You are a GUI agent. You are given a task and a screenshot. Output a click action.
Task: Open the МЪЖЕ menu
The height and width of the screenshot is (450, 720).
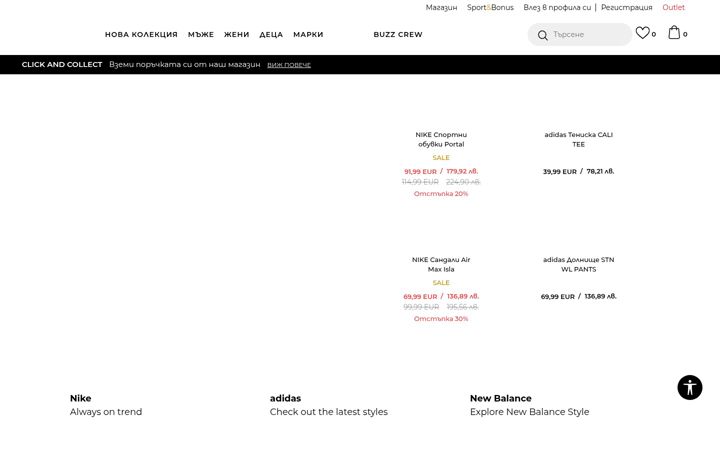pos(201,34)
